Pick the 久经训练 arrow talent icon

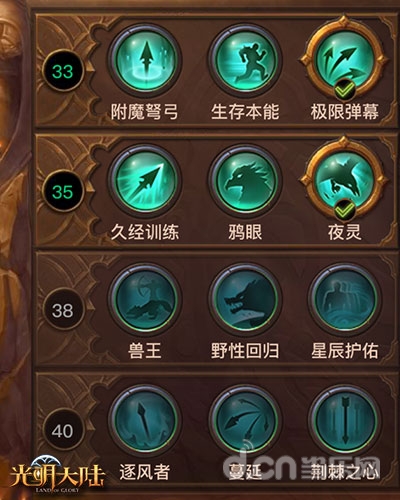click(x=145, y=181)
